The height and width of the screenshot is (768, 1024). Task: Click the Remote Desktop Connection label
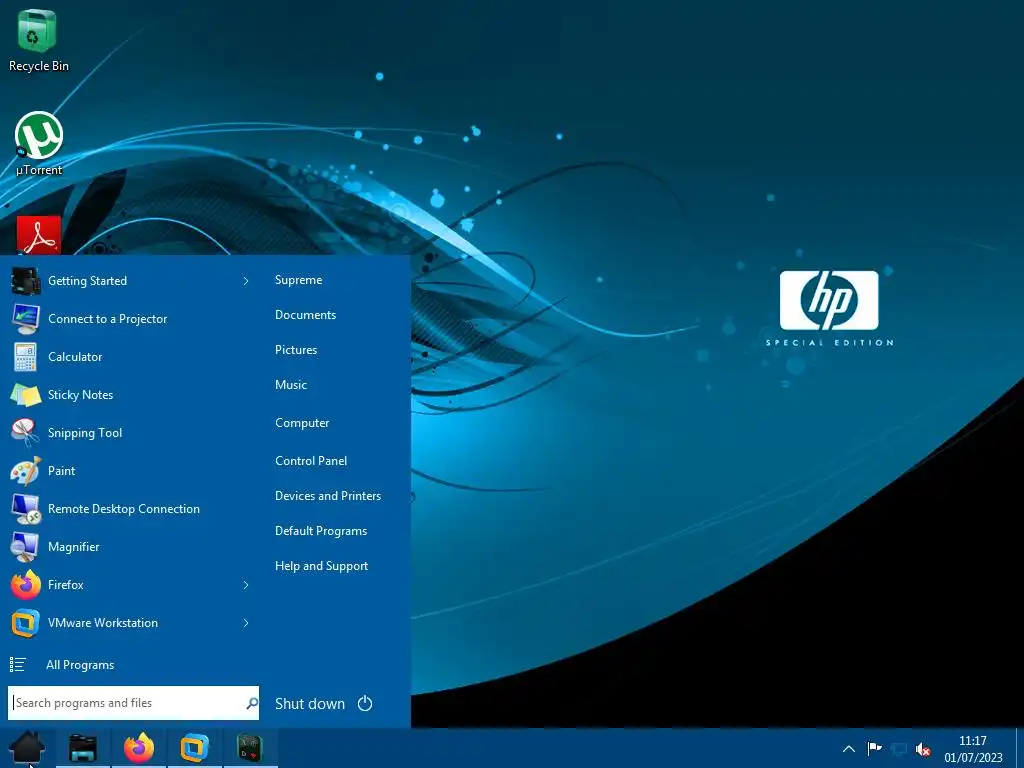click(124, 509)
